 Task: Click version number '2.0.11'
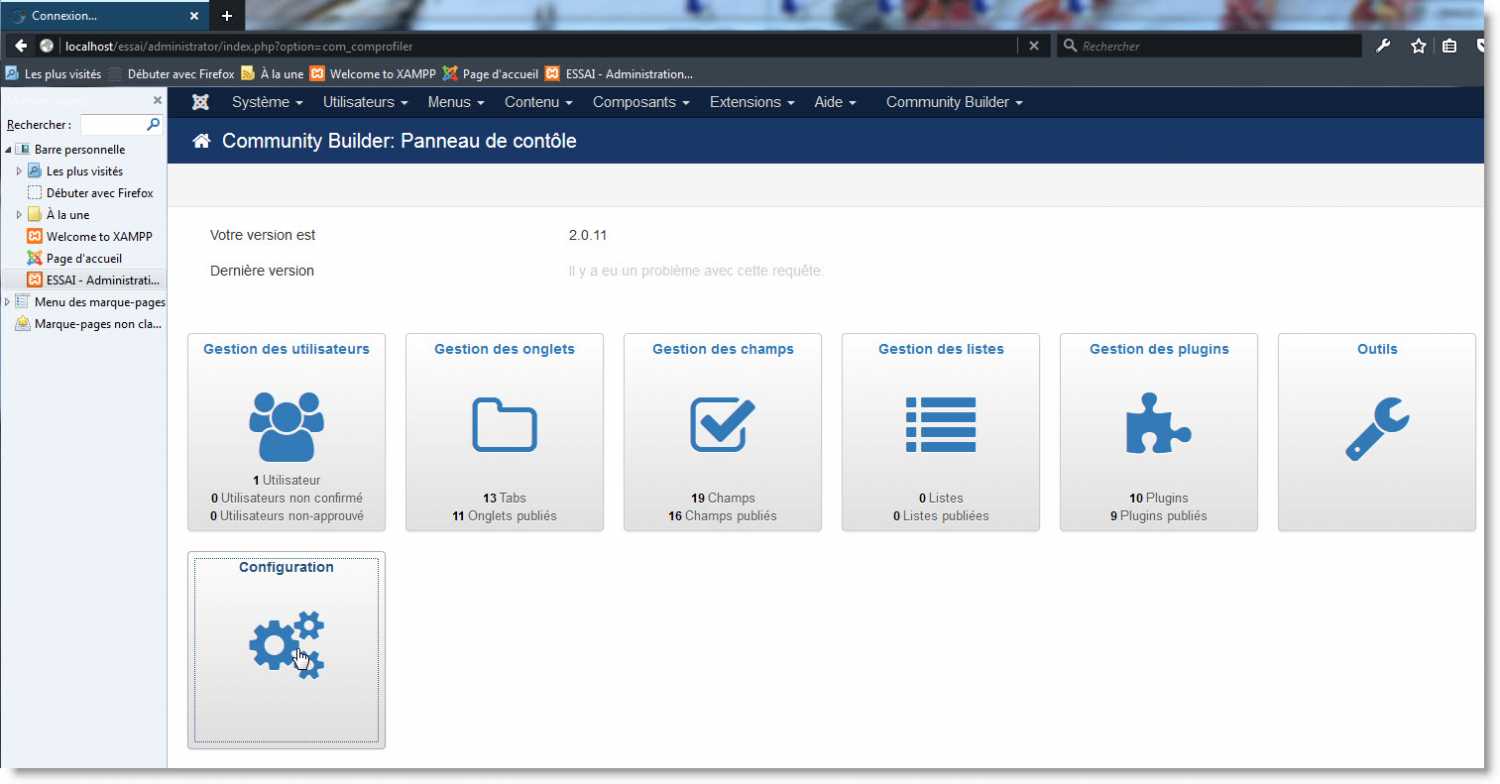[588, 236]
